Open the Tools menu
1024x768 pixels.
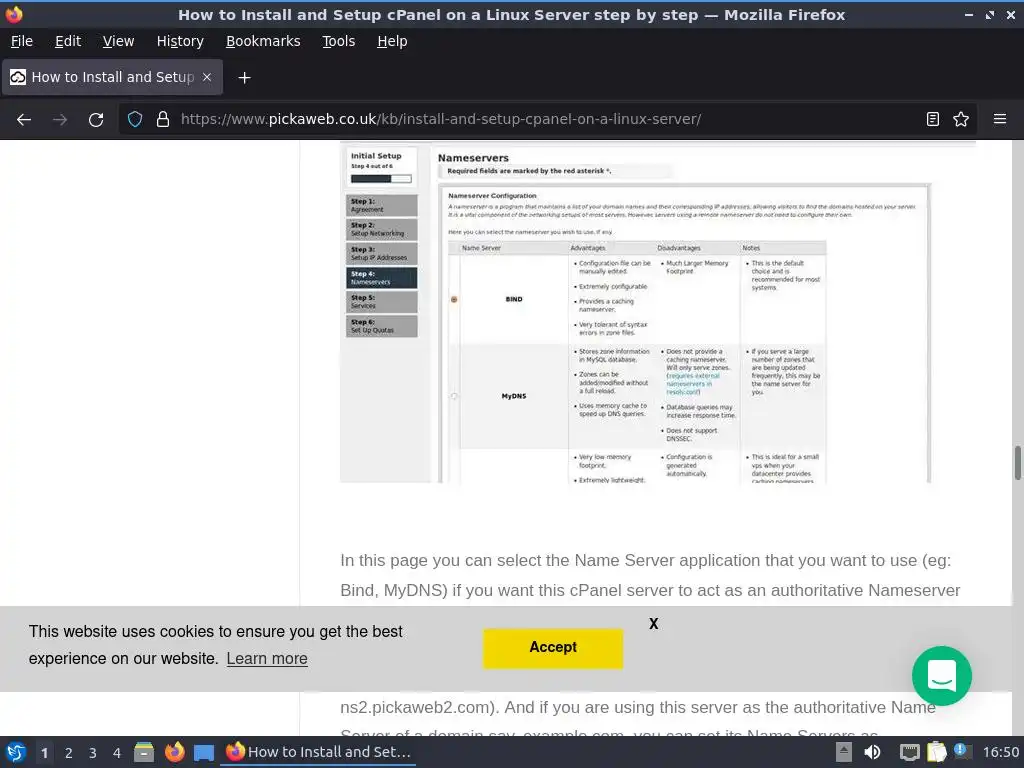339,41
